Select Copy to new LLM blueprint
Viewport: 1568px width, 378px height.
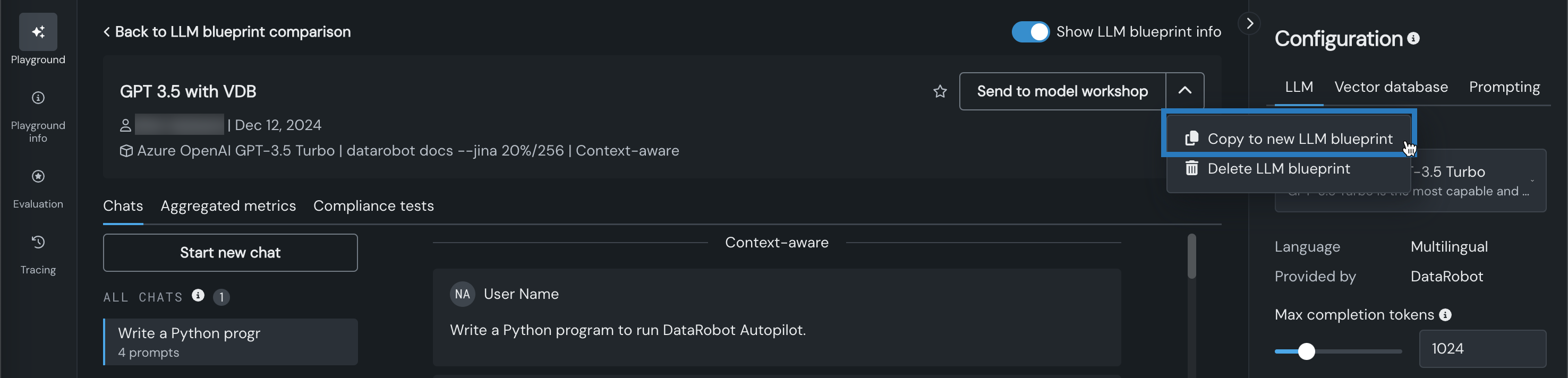pyautogui.click(x=1299, y=139)
